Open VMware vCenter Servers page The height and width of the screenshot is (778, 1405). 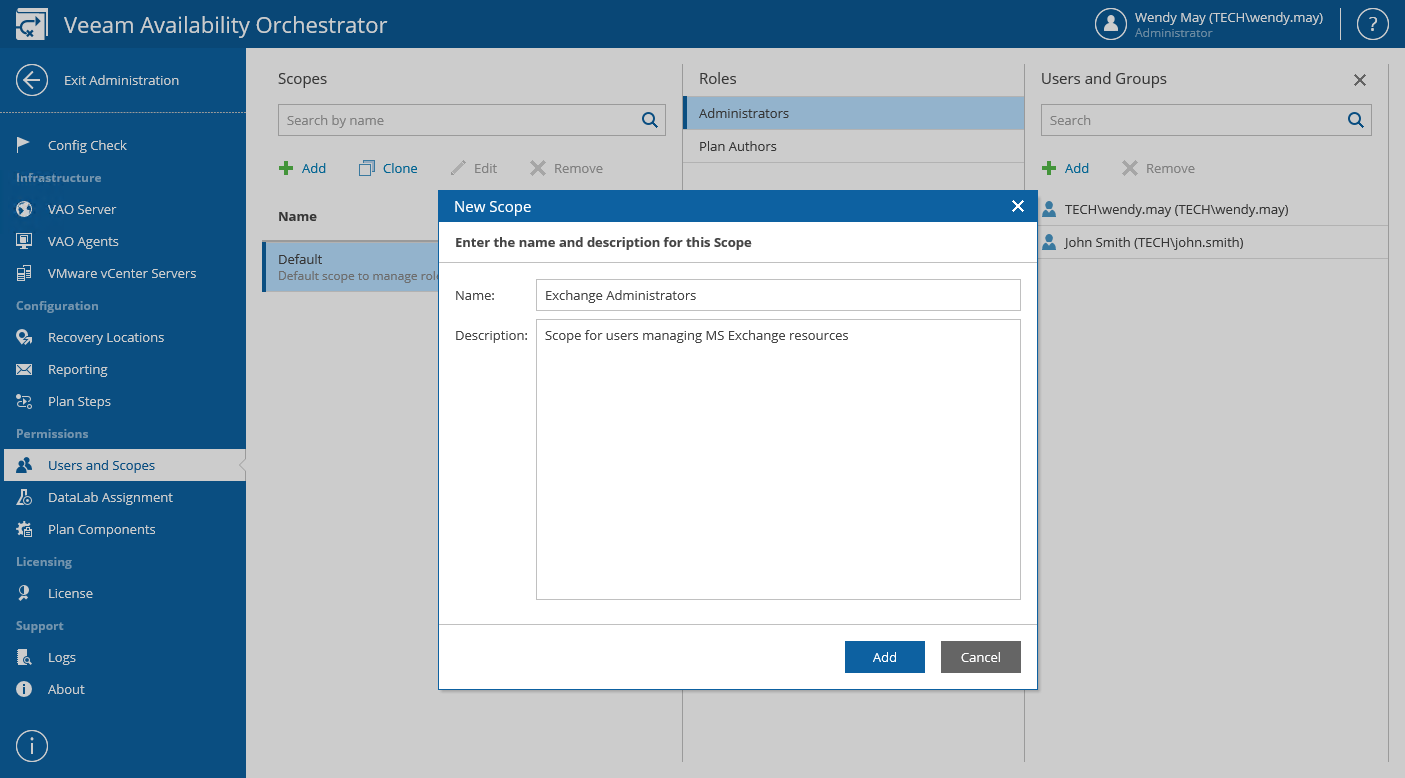[123, 273]
